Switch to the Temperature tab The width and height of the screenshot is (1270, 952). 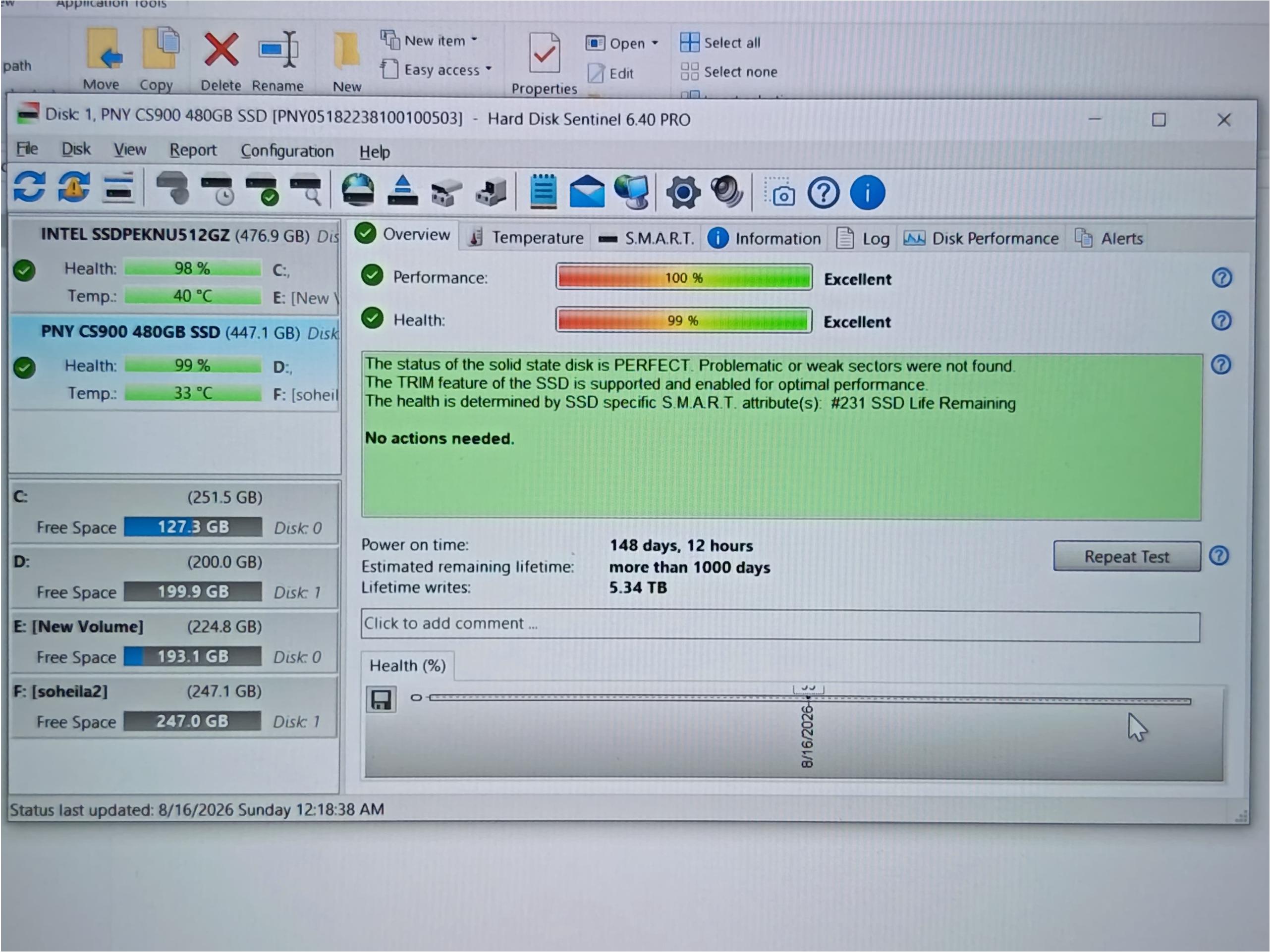pyautogui.click(x=527, y=238)
